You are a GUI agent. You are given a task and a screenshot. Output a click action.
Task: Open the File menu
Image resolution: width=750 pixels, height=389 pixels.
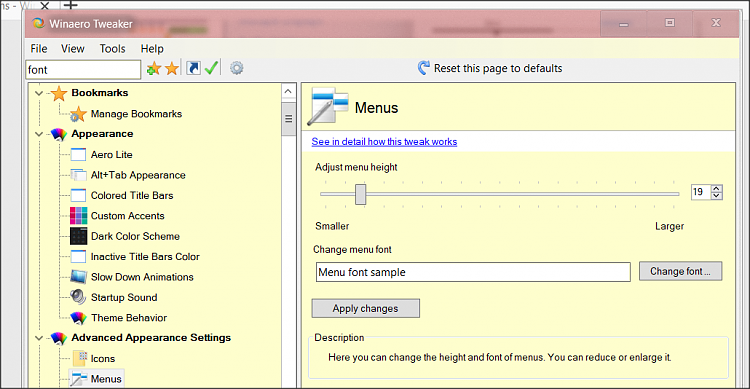39,49
